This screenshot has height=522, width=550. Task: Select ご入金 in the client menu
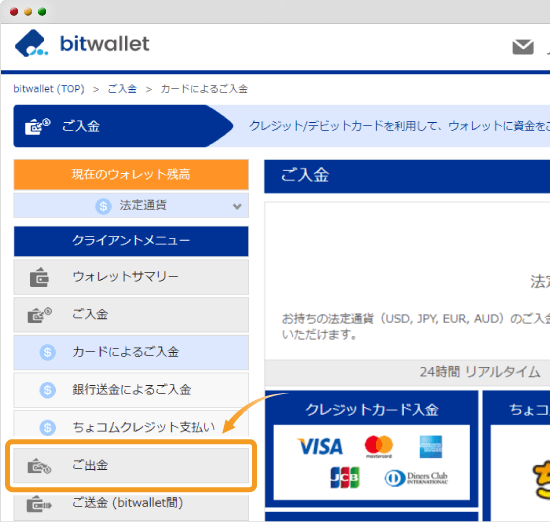tap(131, 315)
